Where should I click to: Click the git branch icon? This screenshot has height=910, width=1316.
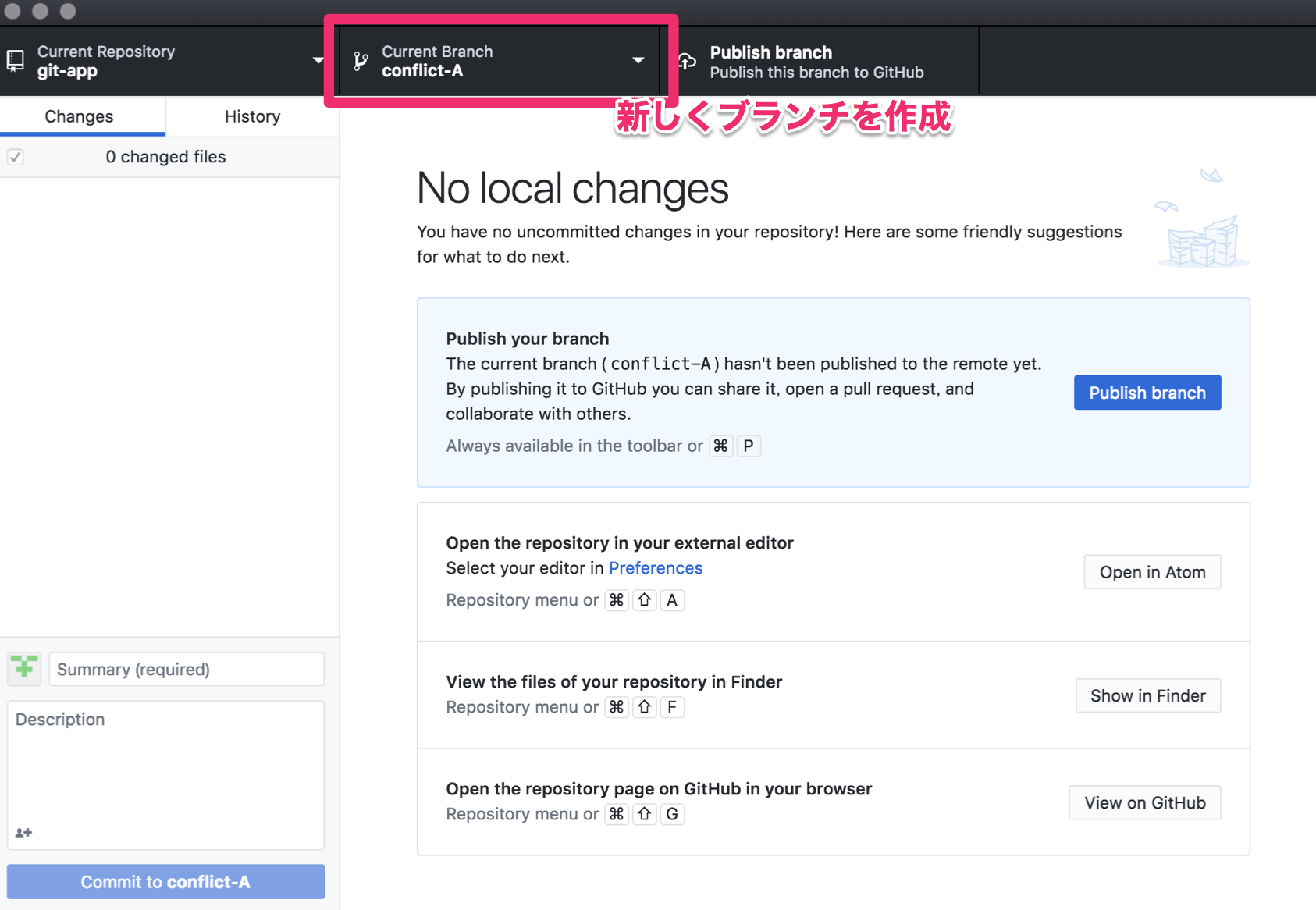pyautogui.click(x=361, y=61)
